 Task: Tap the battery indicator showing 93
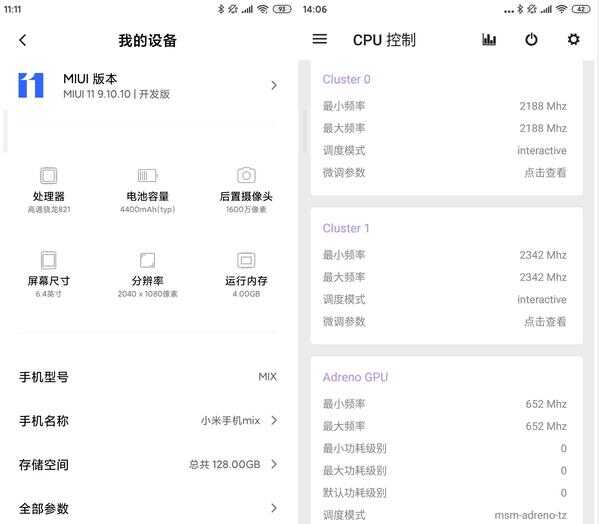point(282,9)
